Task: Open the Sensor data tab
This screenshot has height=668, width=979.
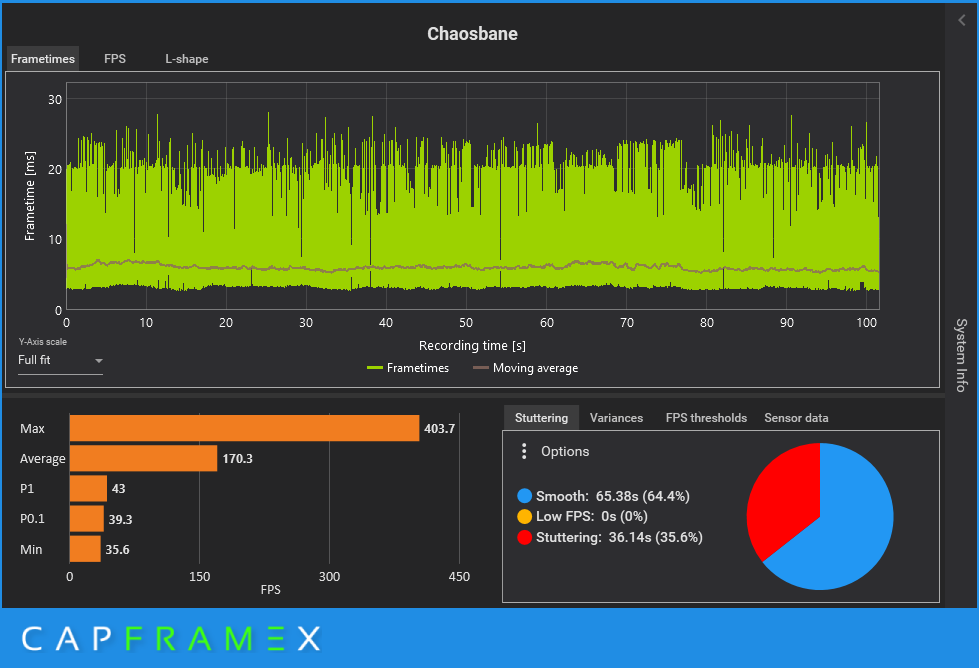Action: pos(796,418)
